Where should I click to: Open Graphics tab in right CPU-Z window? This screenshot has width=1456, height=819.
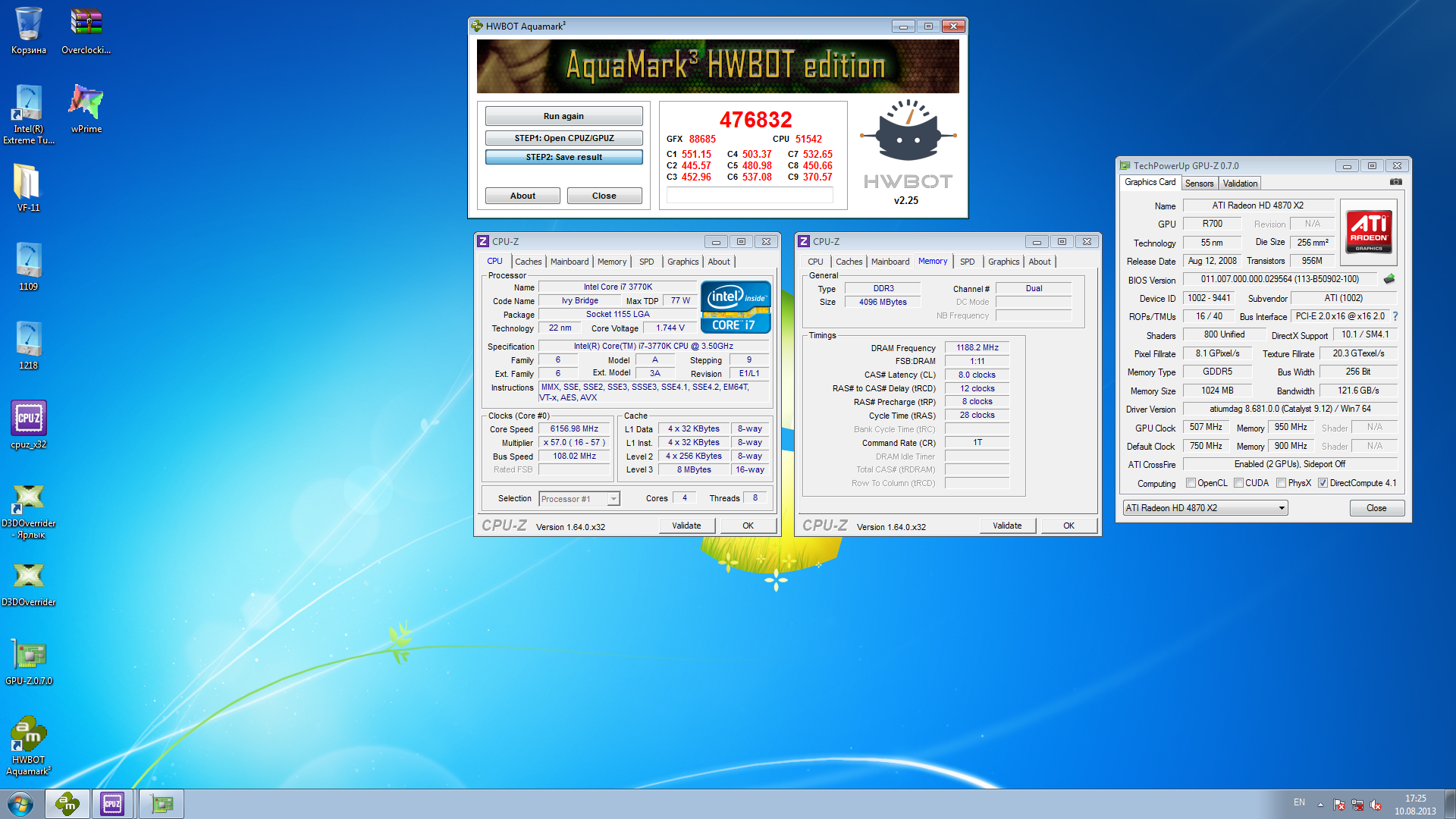1003,262
